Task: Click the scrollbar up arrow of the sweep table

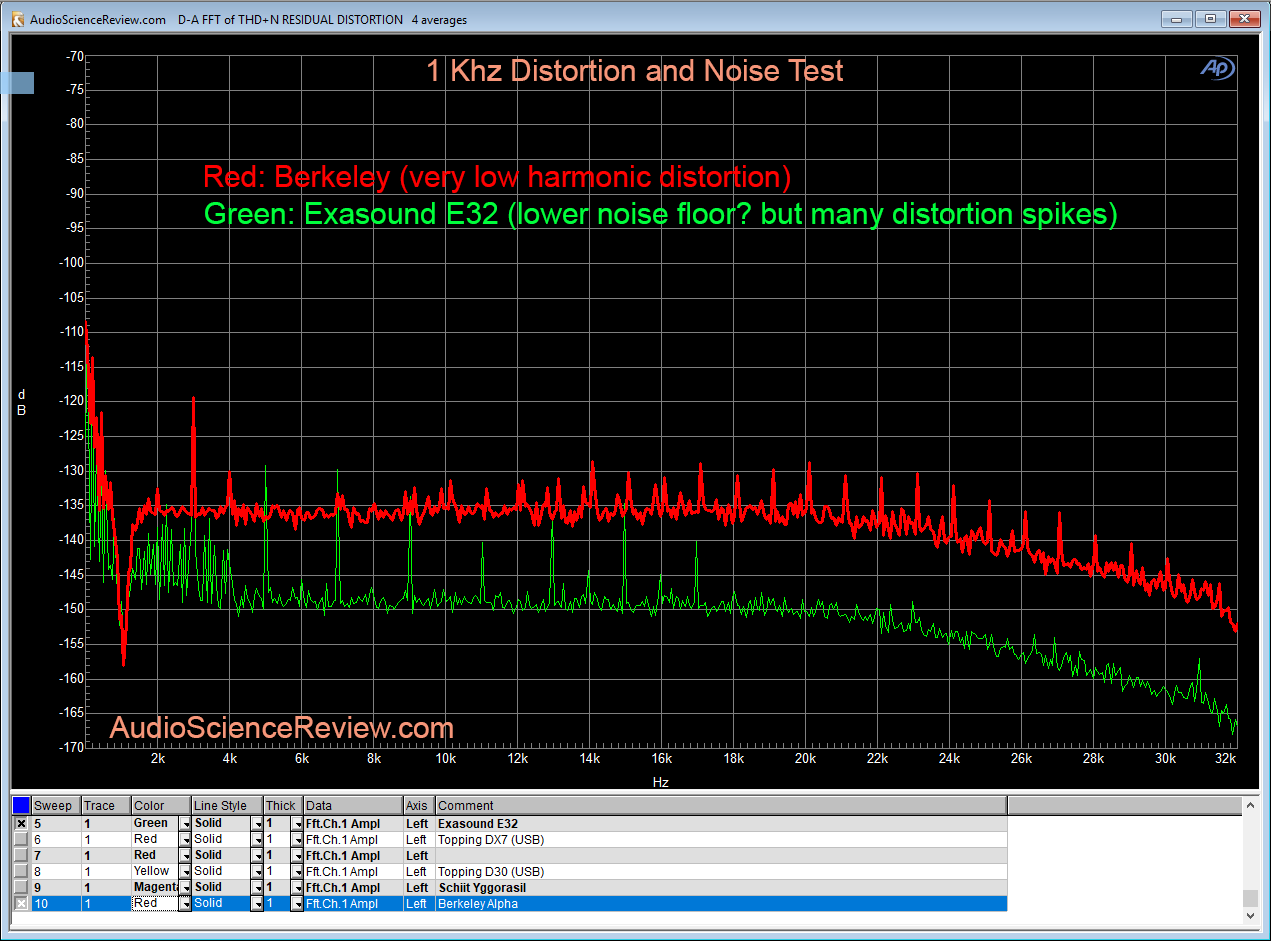Action: (1250, 804)
